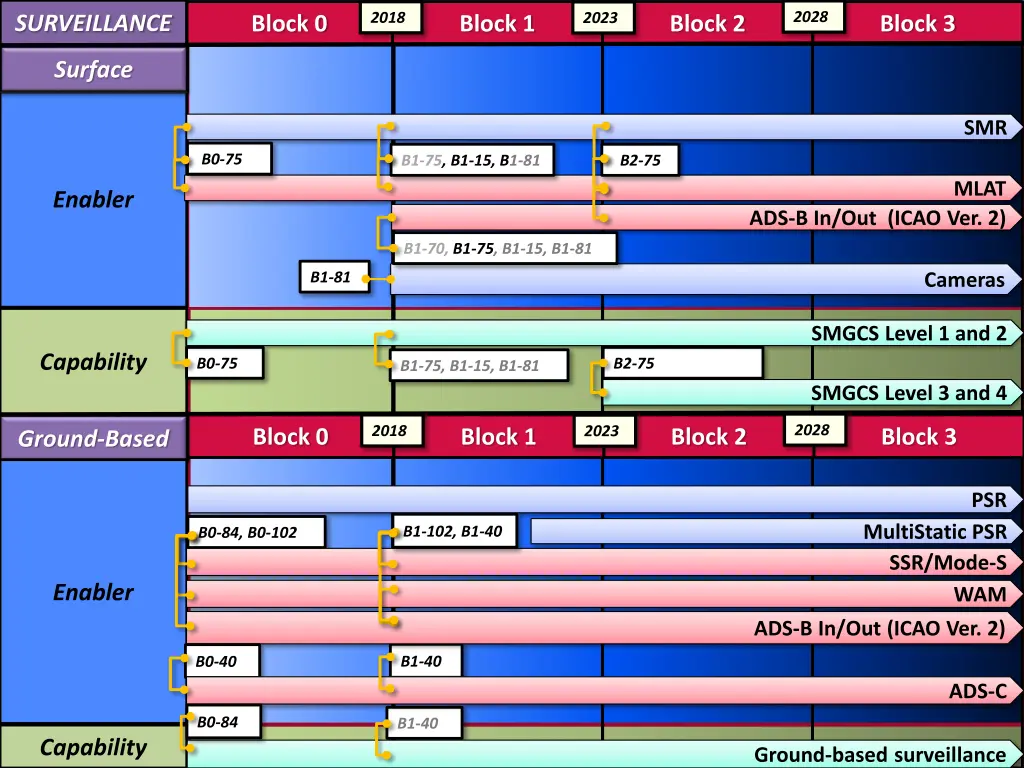The width and height of the screenshot is (1024, 768).
Task: Click the 2023 marker in the top timeline
Action: [600, 18]
